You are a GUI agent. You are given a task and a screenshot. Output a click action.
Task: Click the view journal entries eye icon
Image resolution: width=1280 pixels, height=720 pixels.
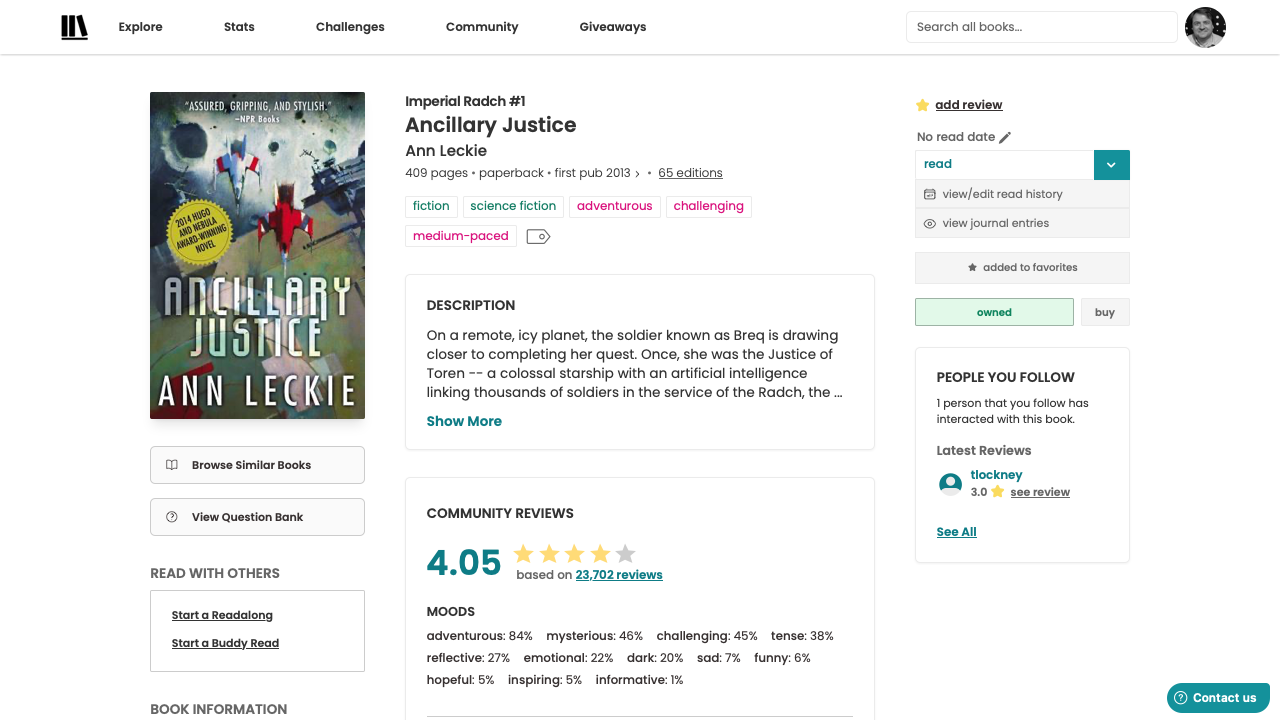pyautogui.click(x=930, y=224)
